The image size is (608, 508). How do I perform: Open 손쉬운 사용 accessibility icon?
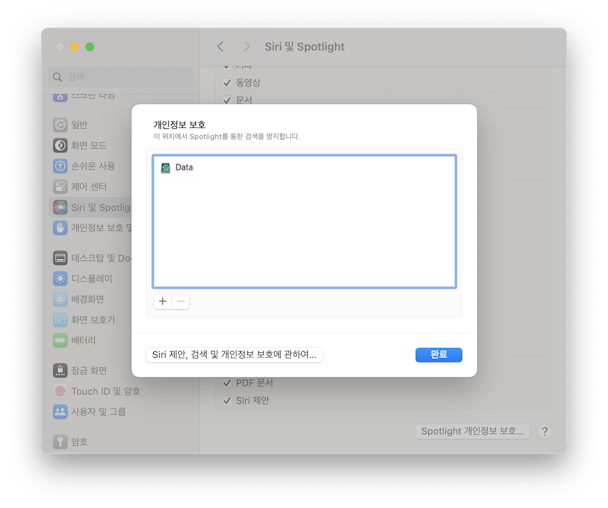click(x=60, y=166)
